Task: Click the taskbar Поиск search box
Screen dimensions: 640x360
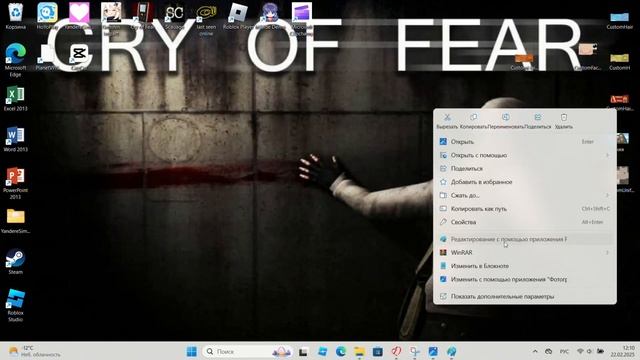Action: (x=247, y=351)
